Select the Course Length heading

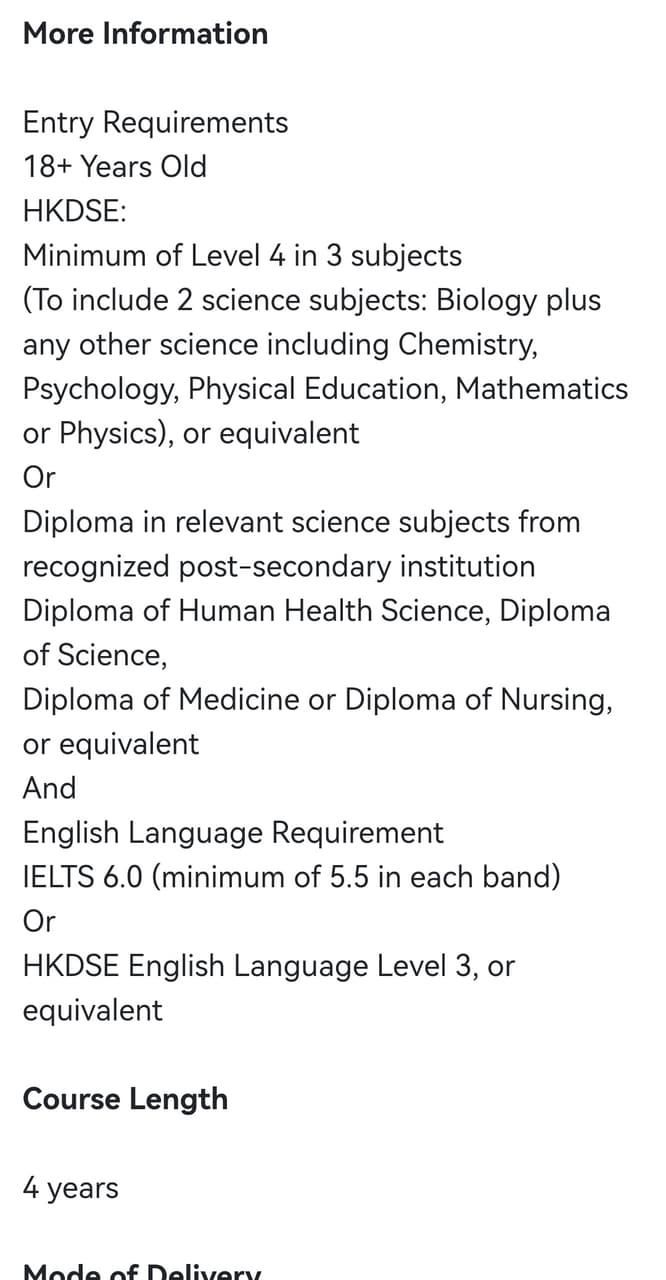125,1099
